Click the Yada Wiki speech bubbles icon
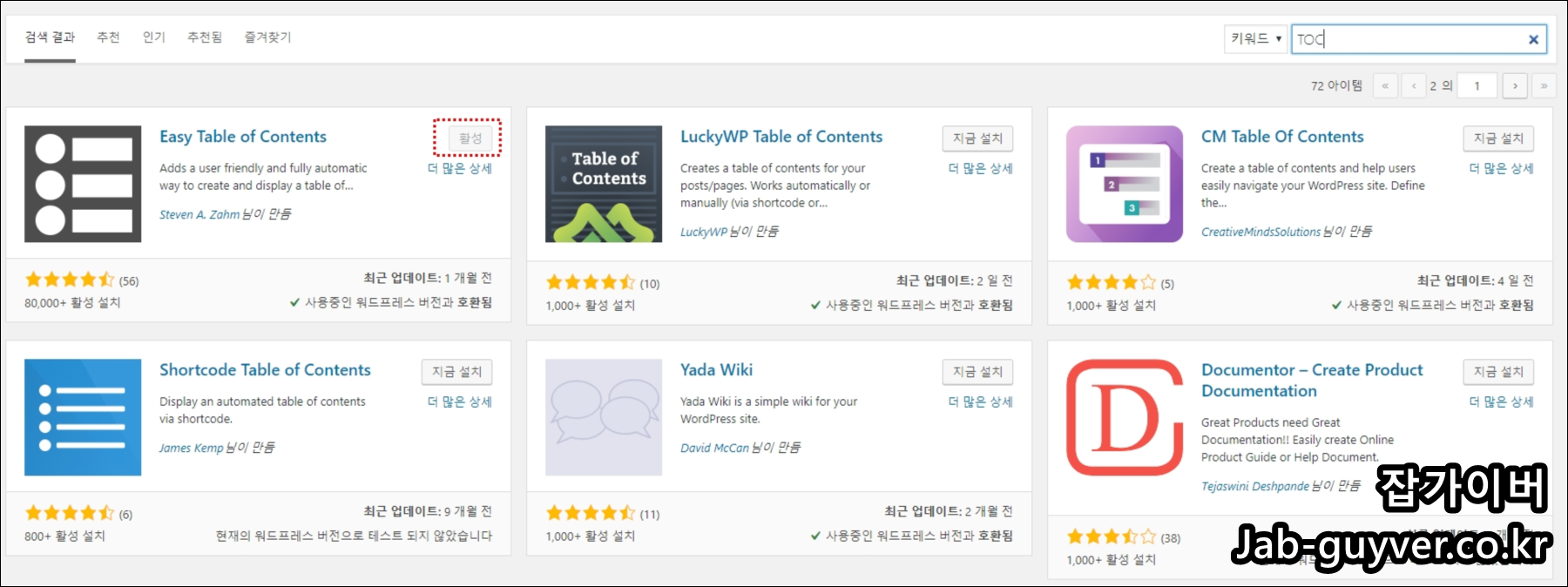Screen dimensions: 1568x587 coord(604,417)
